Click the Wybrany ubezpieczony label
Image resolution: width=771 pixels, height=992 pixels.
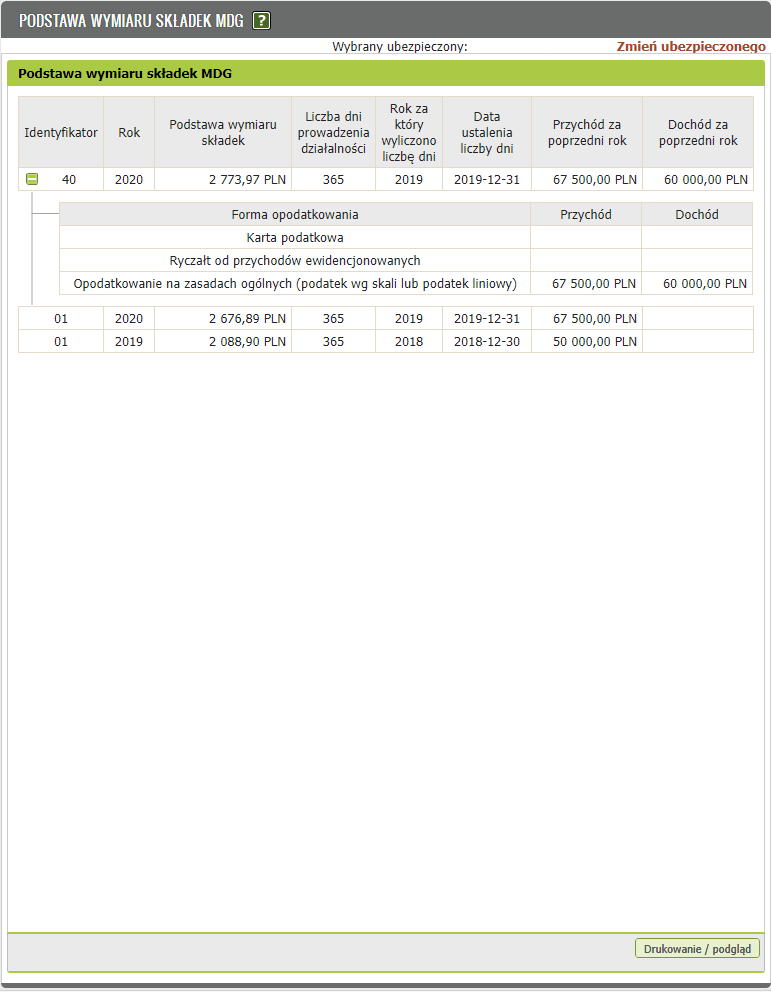400,46
